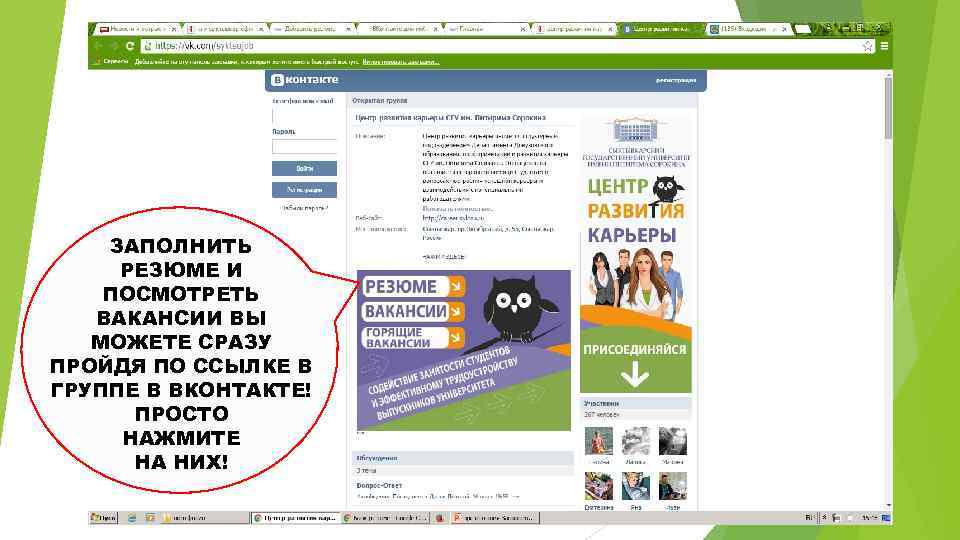Click the page scrollbar thumb

[888, 107]
